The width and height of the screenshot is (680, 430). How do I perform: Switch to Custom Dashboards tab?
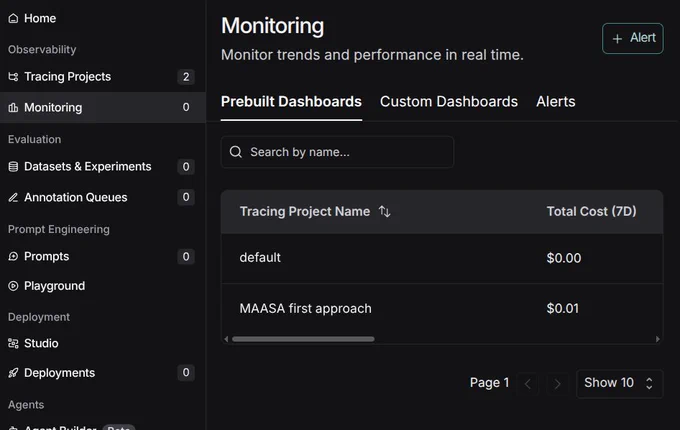pos(449,101)
